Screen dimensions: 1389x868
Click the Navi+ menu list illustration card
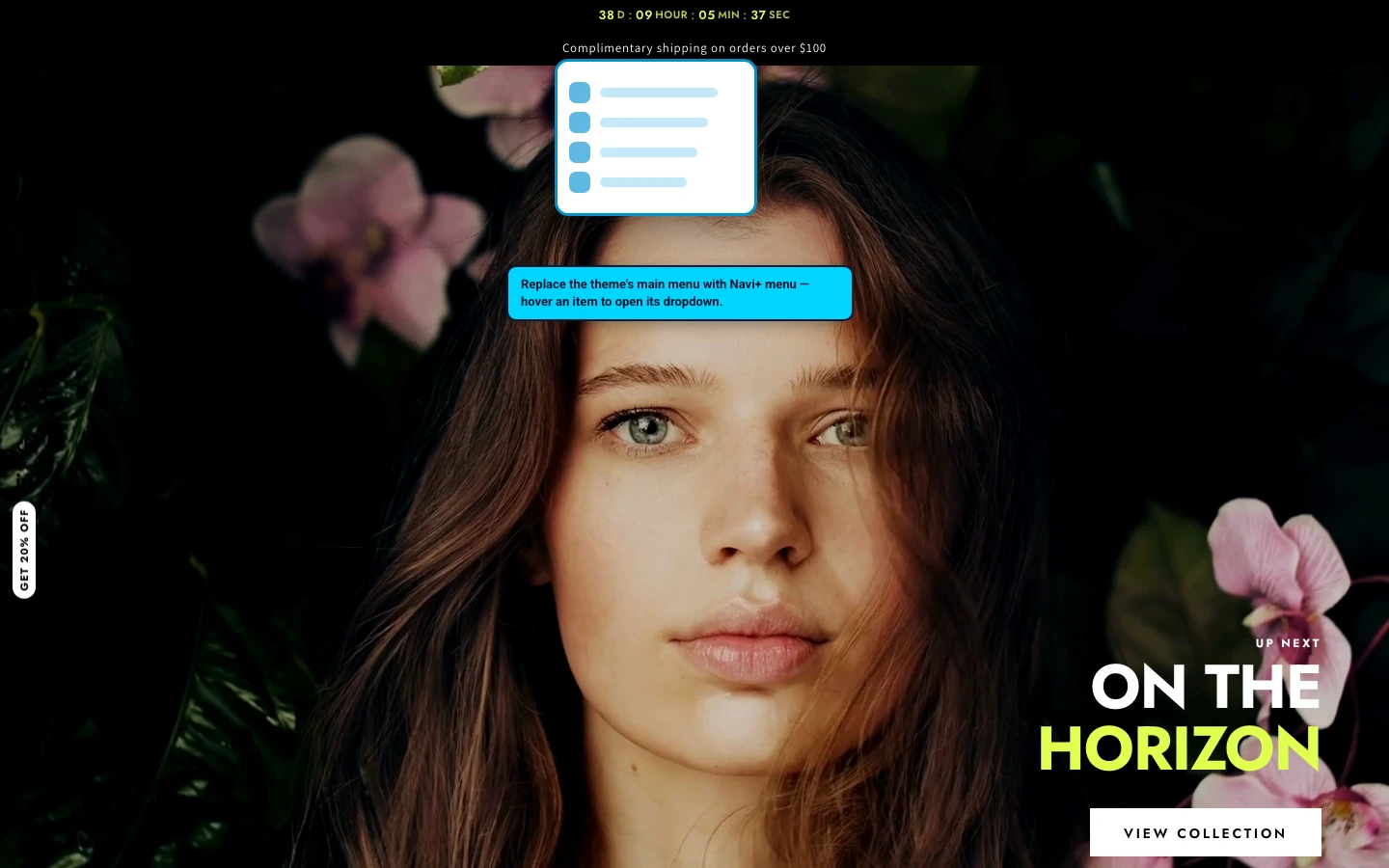pos(656,137)
